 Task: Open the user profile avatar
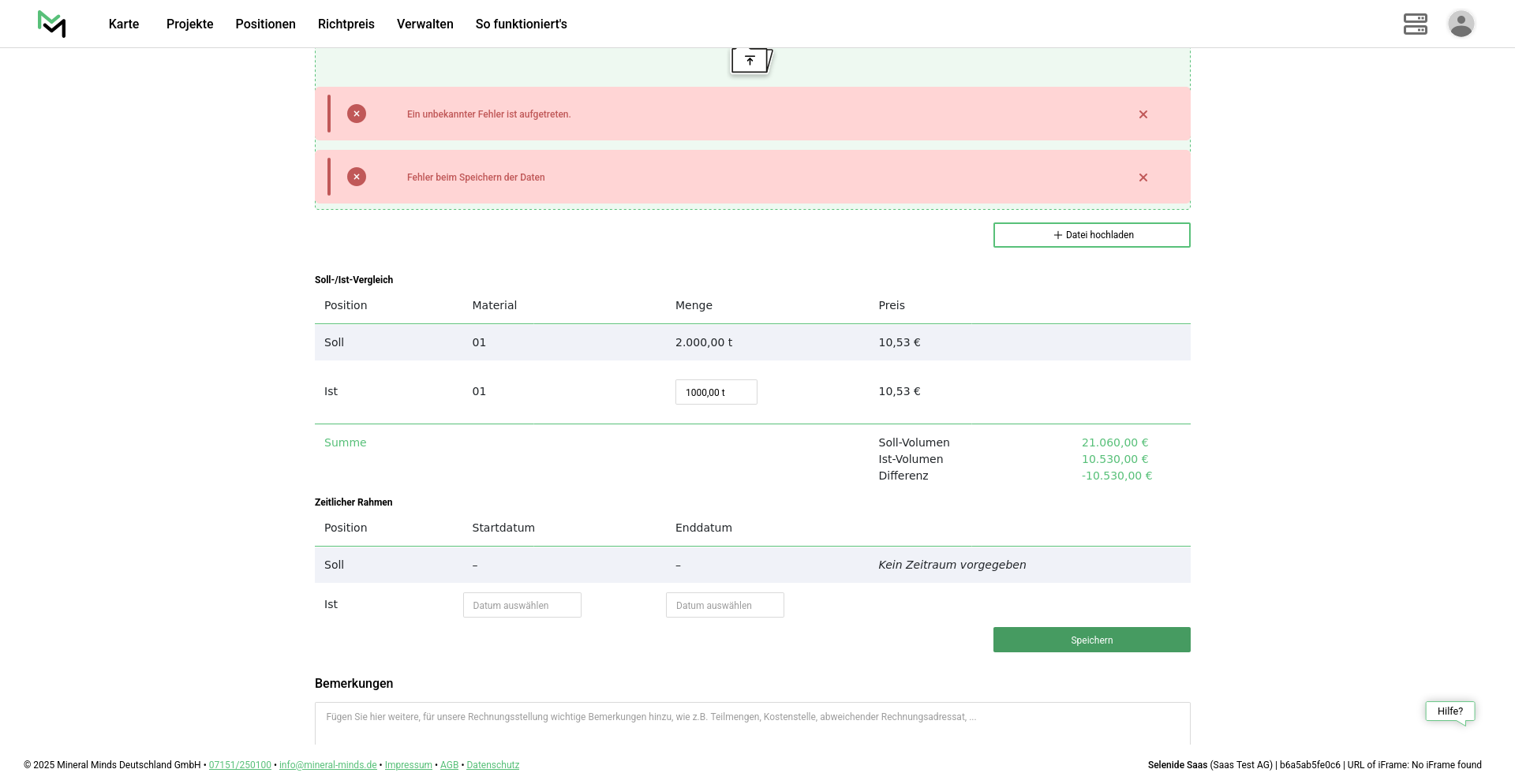pos(1461,24)
